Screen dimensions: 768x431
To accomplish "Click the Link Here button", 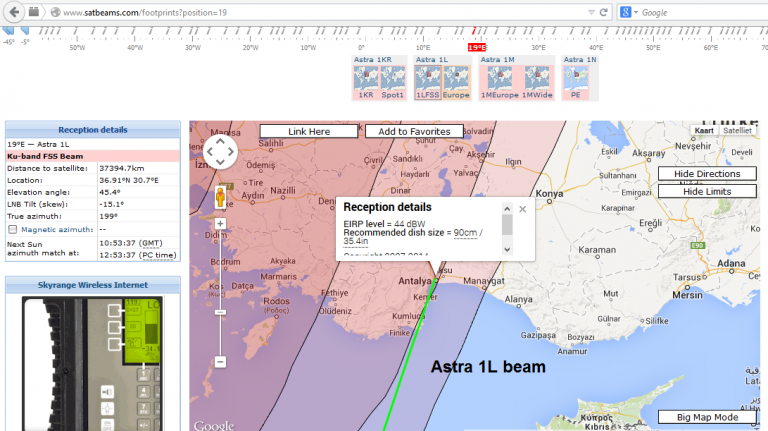I will [309, 131].
